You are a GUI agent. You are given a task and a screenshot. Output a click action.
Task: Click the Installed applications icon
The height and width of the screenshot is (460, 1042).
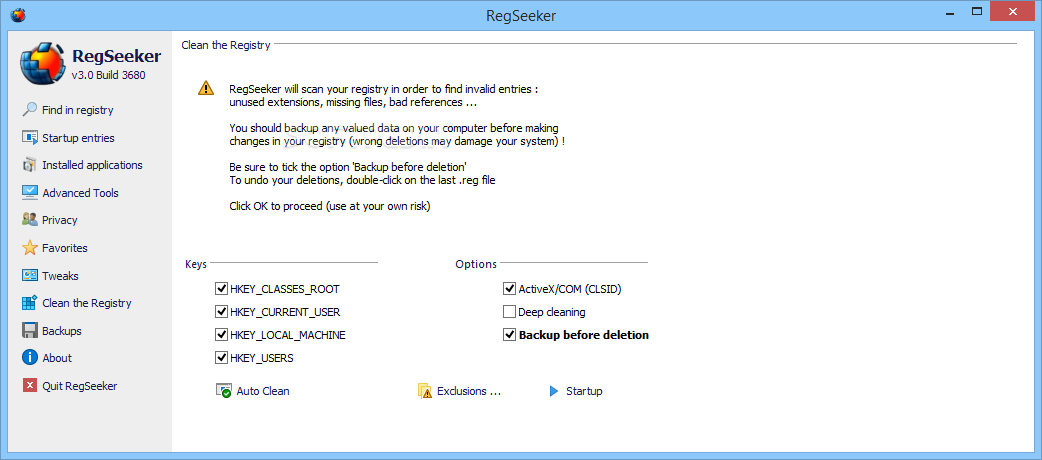(29, 165)
